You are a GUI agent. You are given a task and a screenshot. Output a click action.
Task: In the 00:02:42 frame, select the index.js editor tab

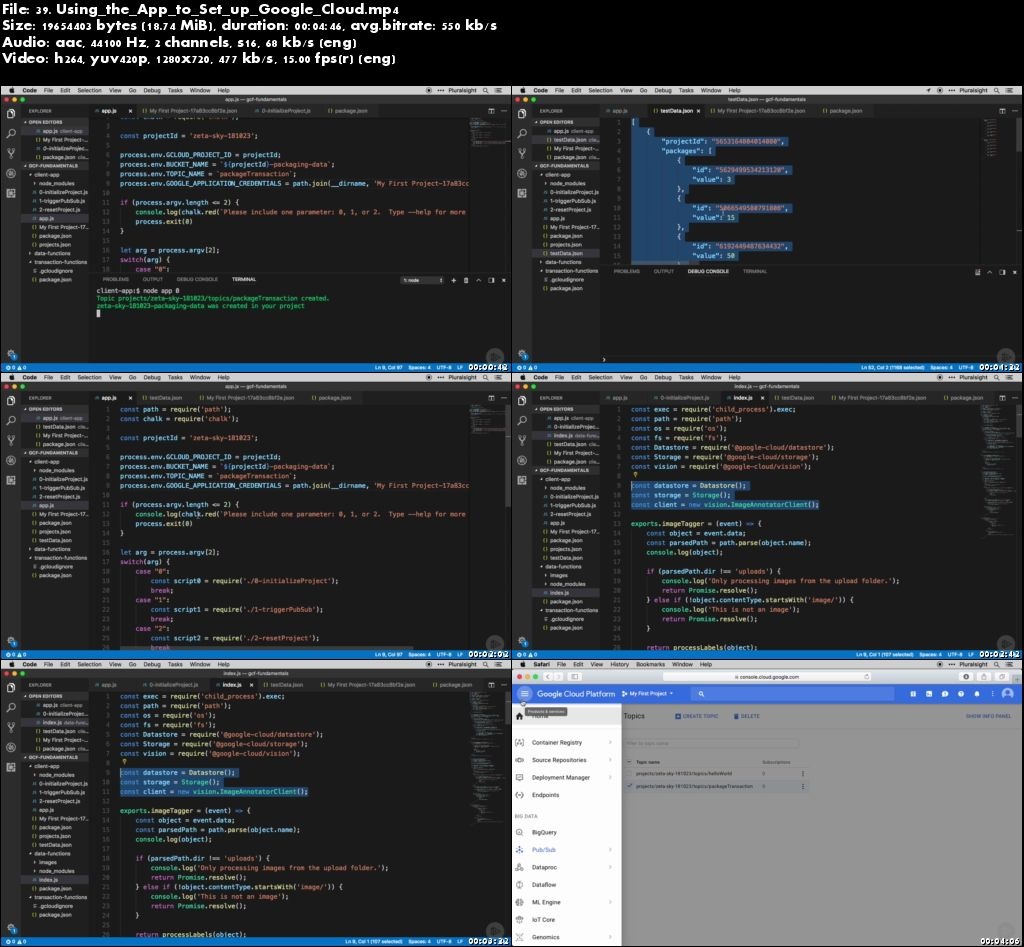point(743,398)
